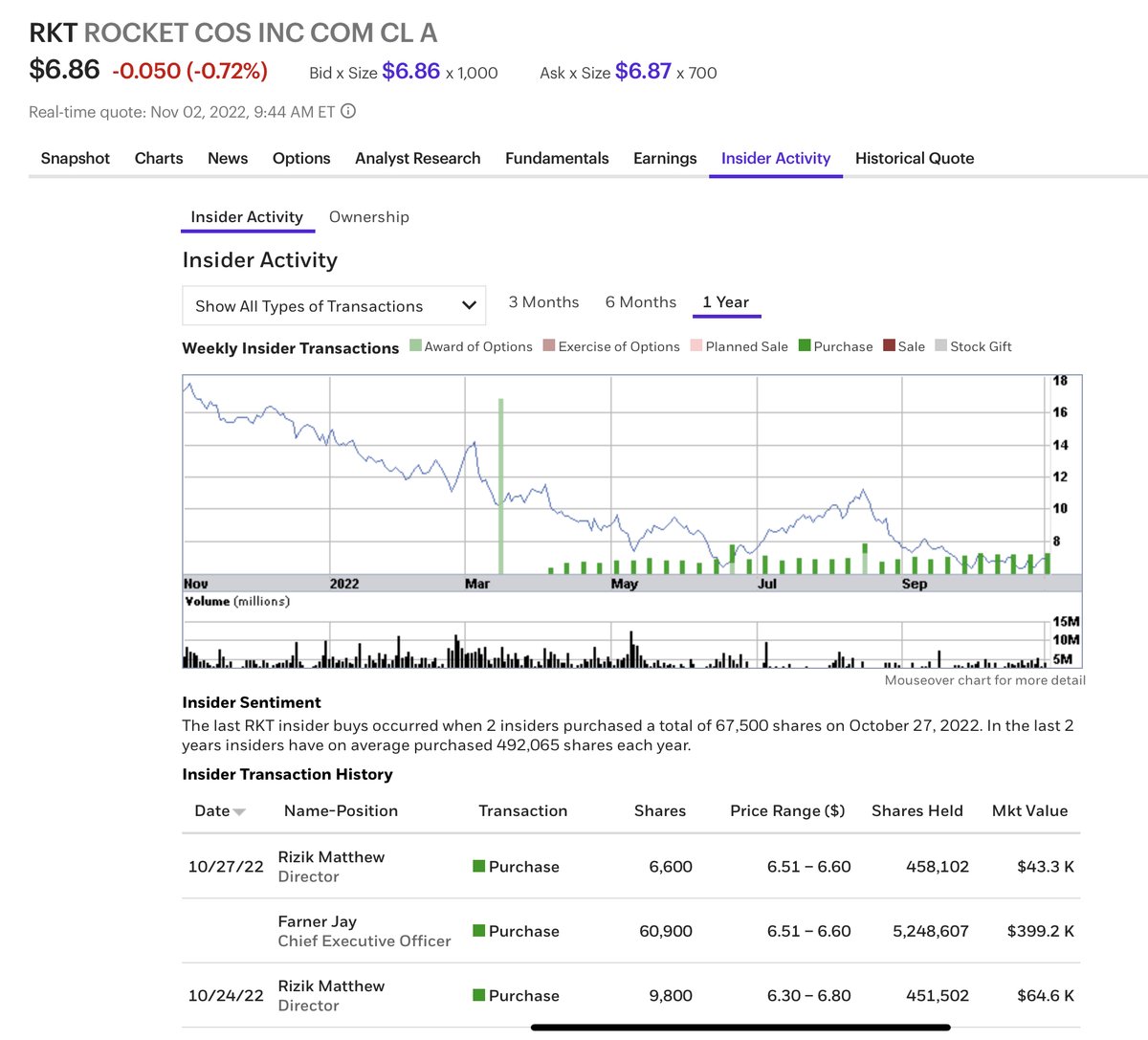Select the 3 Months time range
This screenshot has height=1040, width=1148.
coord(543,302)
